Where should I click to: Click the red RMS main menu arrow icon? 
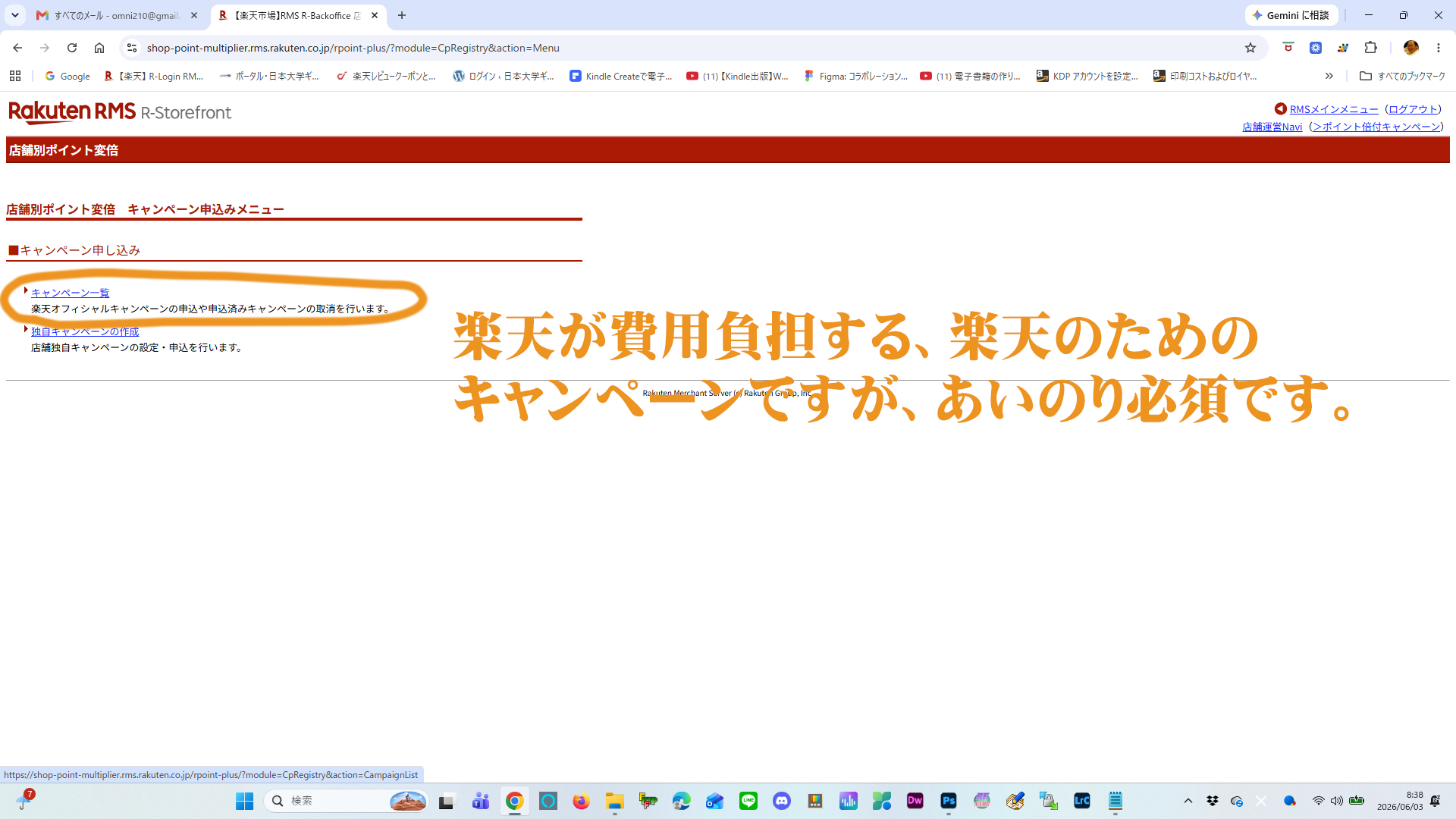coord(1281,109)
